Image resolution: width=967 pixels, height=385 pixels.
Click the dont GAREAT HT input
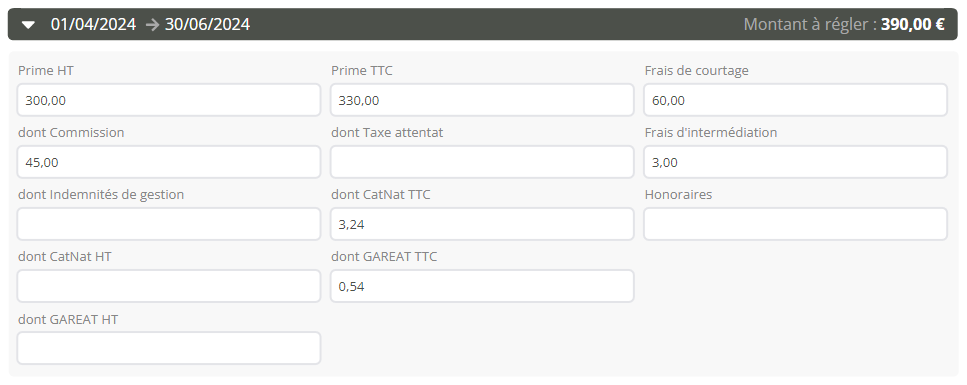point(168,348)
